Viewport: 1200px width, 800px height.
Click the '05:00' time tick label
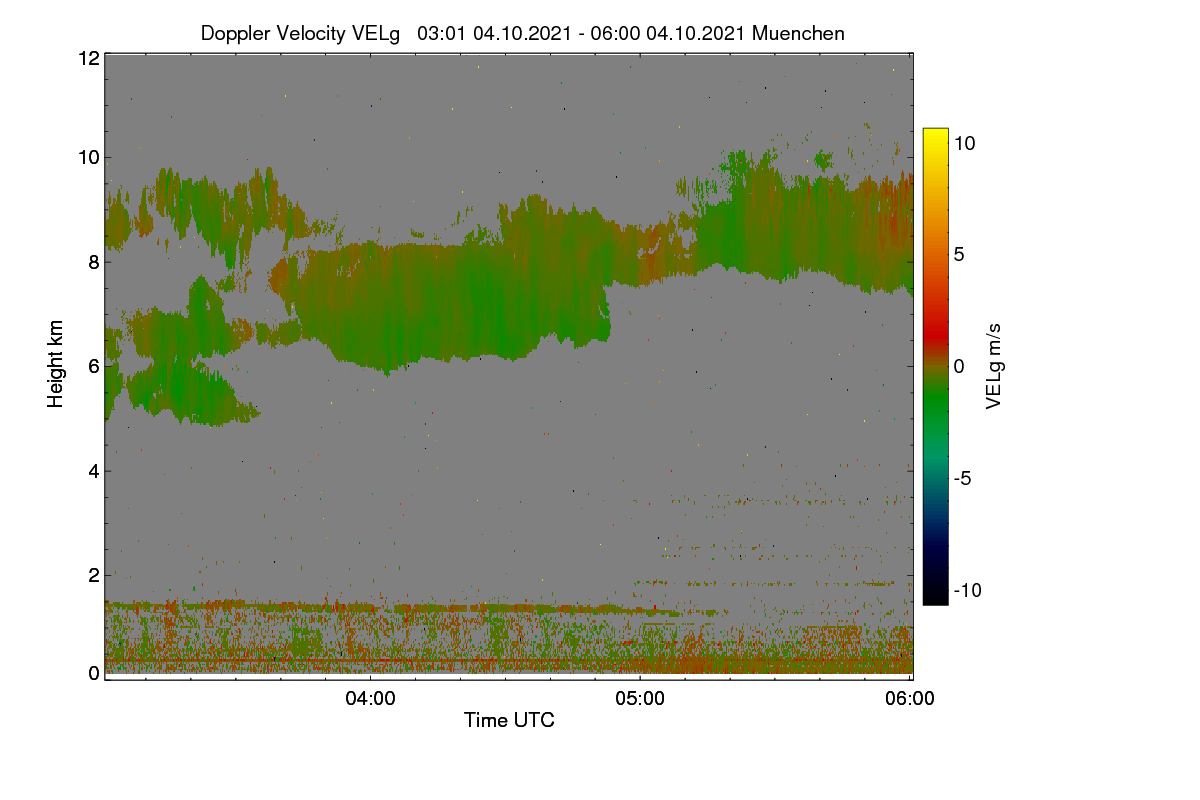pos(640,699)
